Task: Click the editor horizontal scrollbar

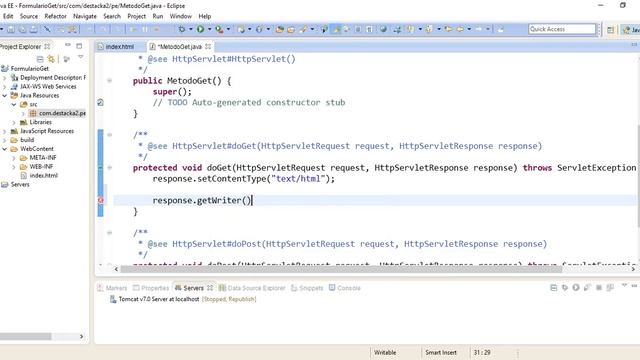Action: click(x=341, y=269)
